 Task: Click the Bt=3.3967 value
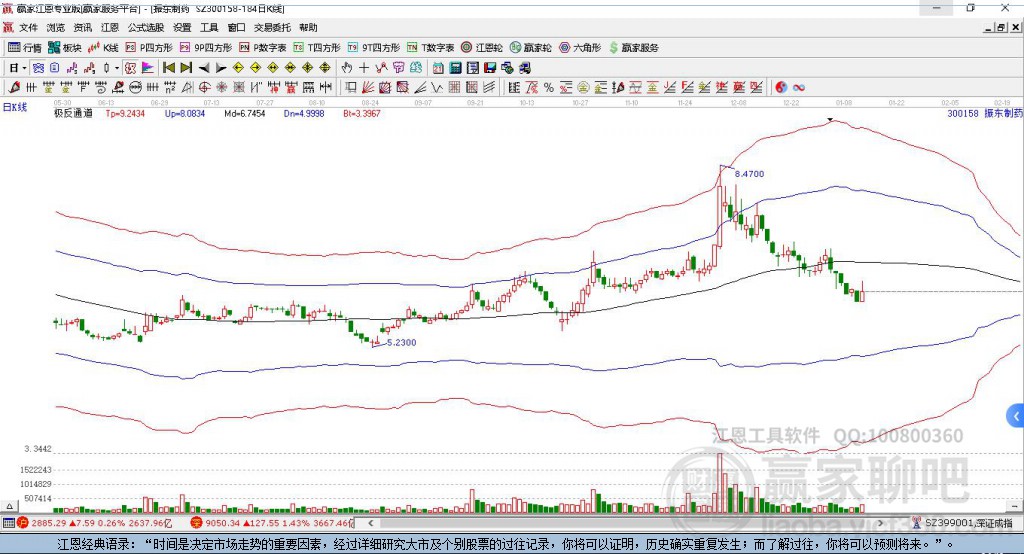coord(362,114)
